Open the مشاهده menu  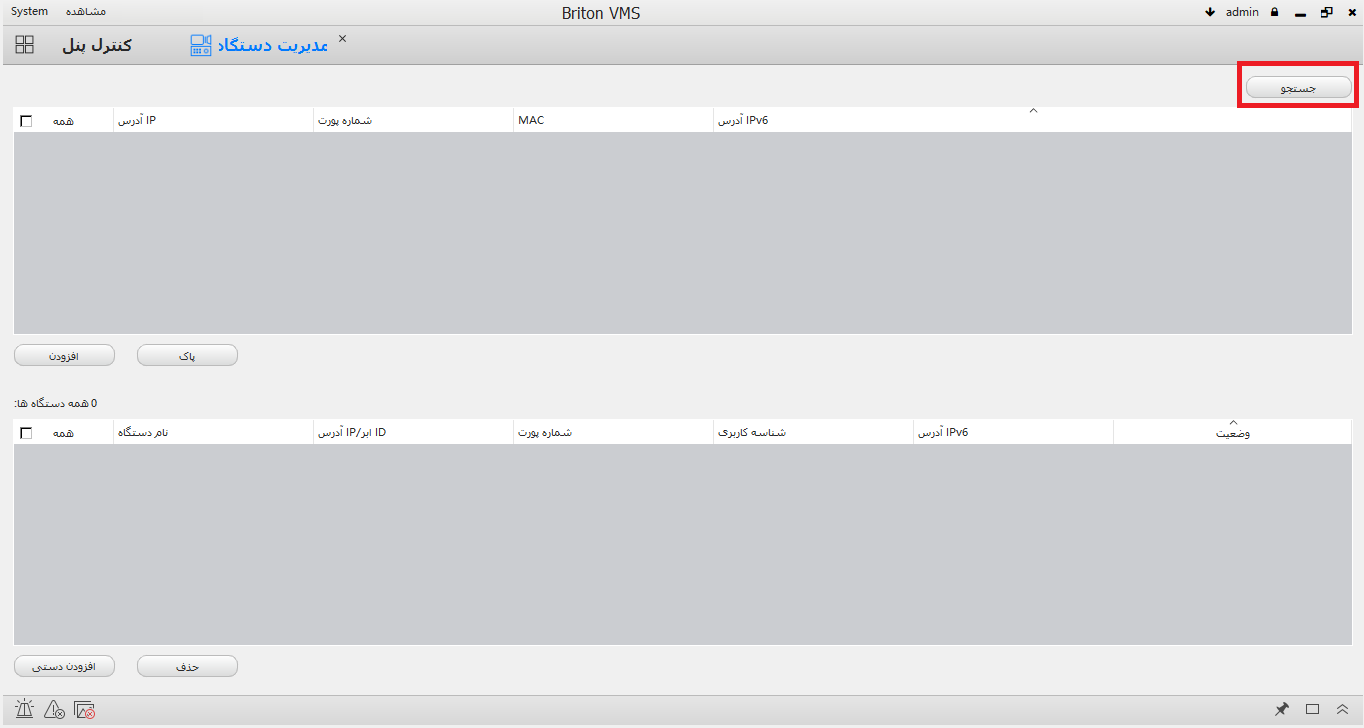(86, 11)
